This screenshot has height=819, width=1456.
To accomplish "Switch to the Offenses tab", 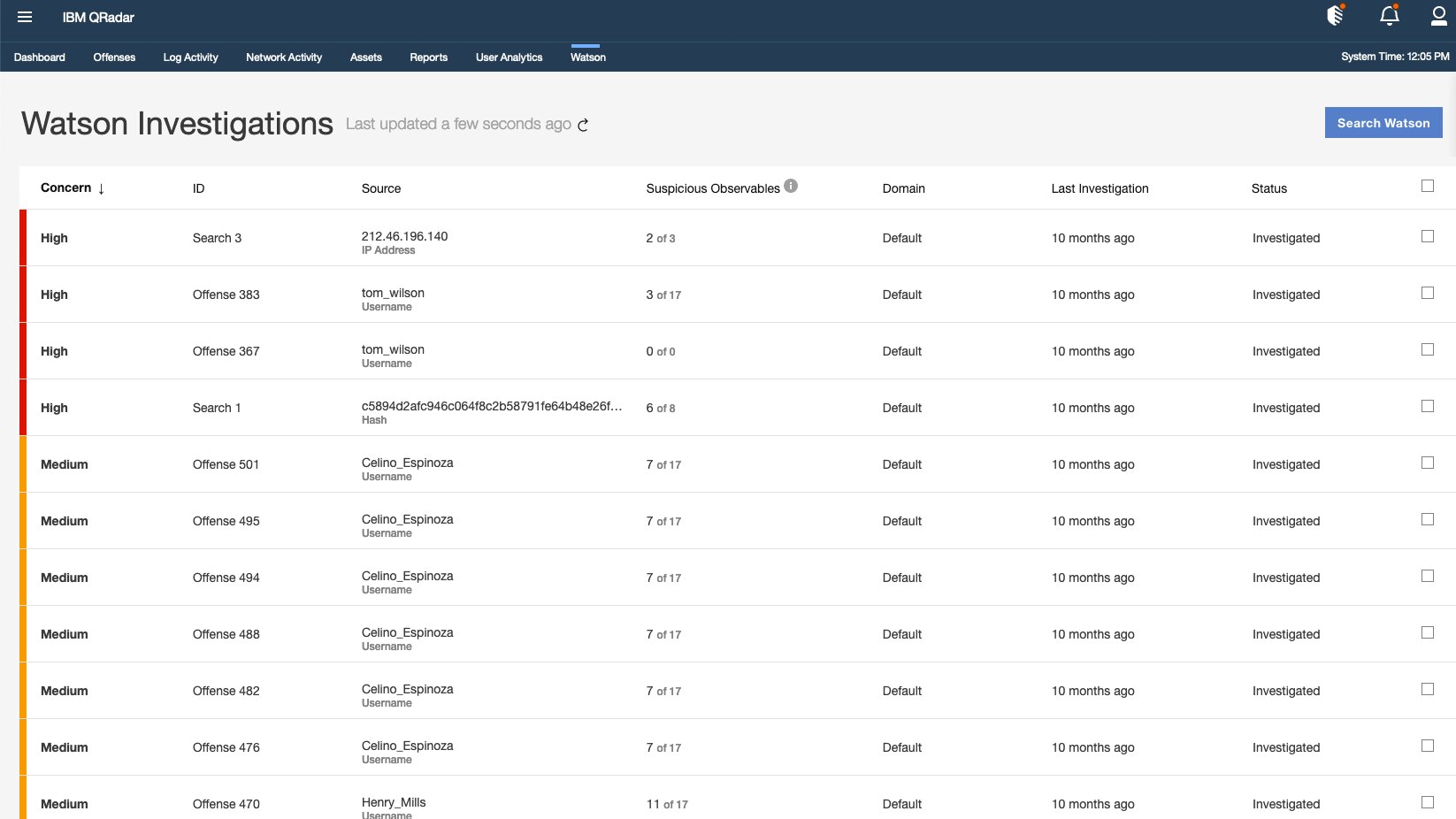I will (x=114, y=57).
